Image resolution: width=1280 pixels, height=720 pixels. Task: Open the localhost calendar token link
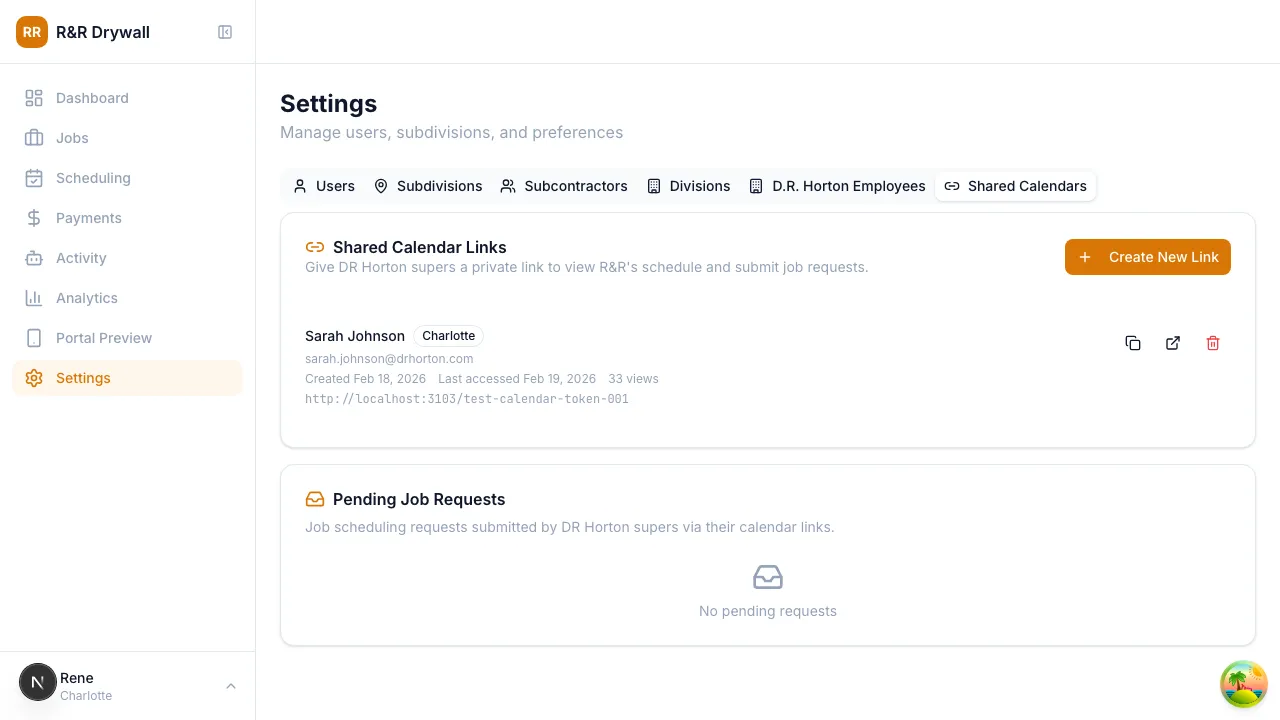466,399
